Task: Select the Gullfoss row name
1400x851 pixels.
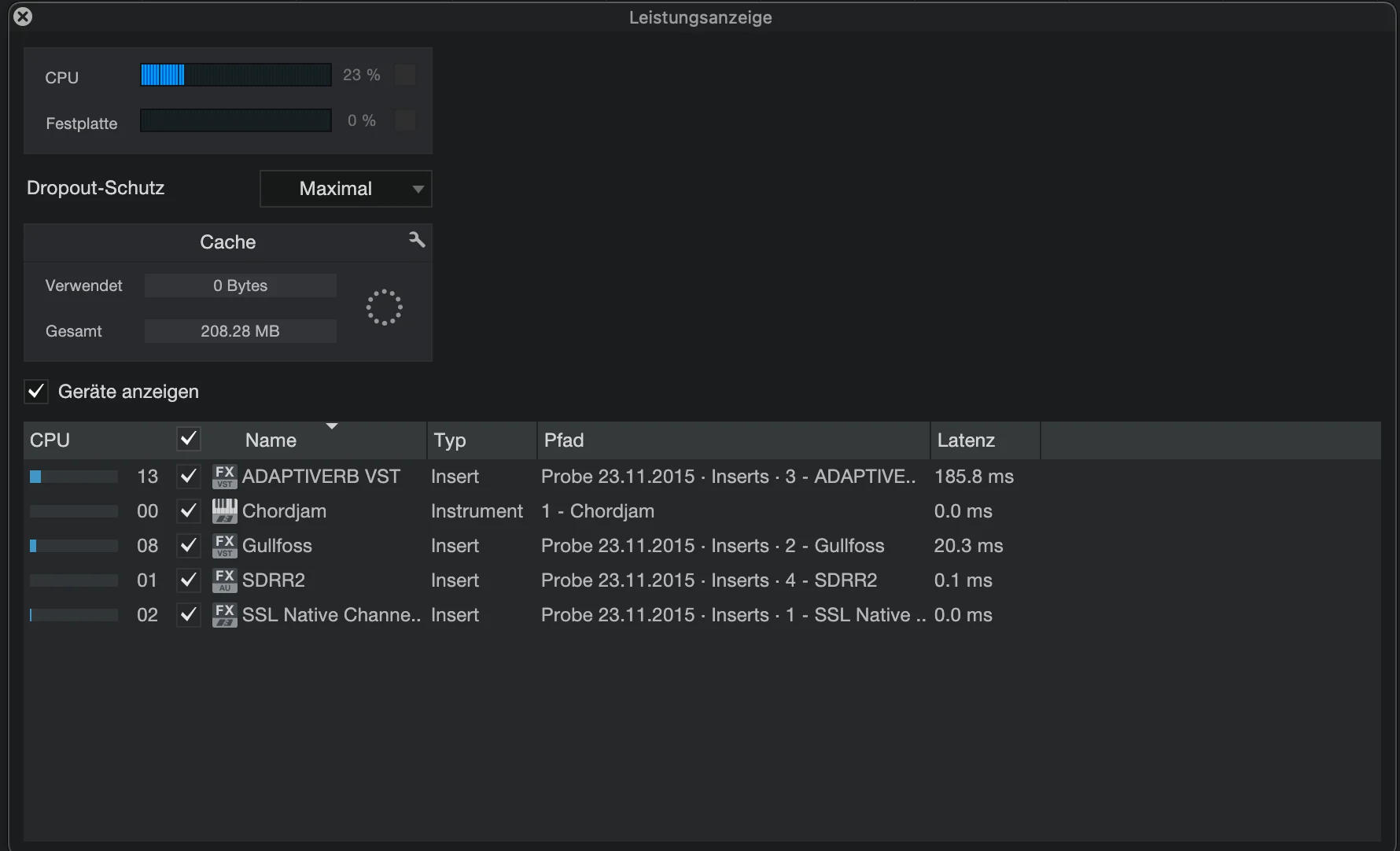Action: (x=277, y=546)
